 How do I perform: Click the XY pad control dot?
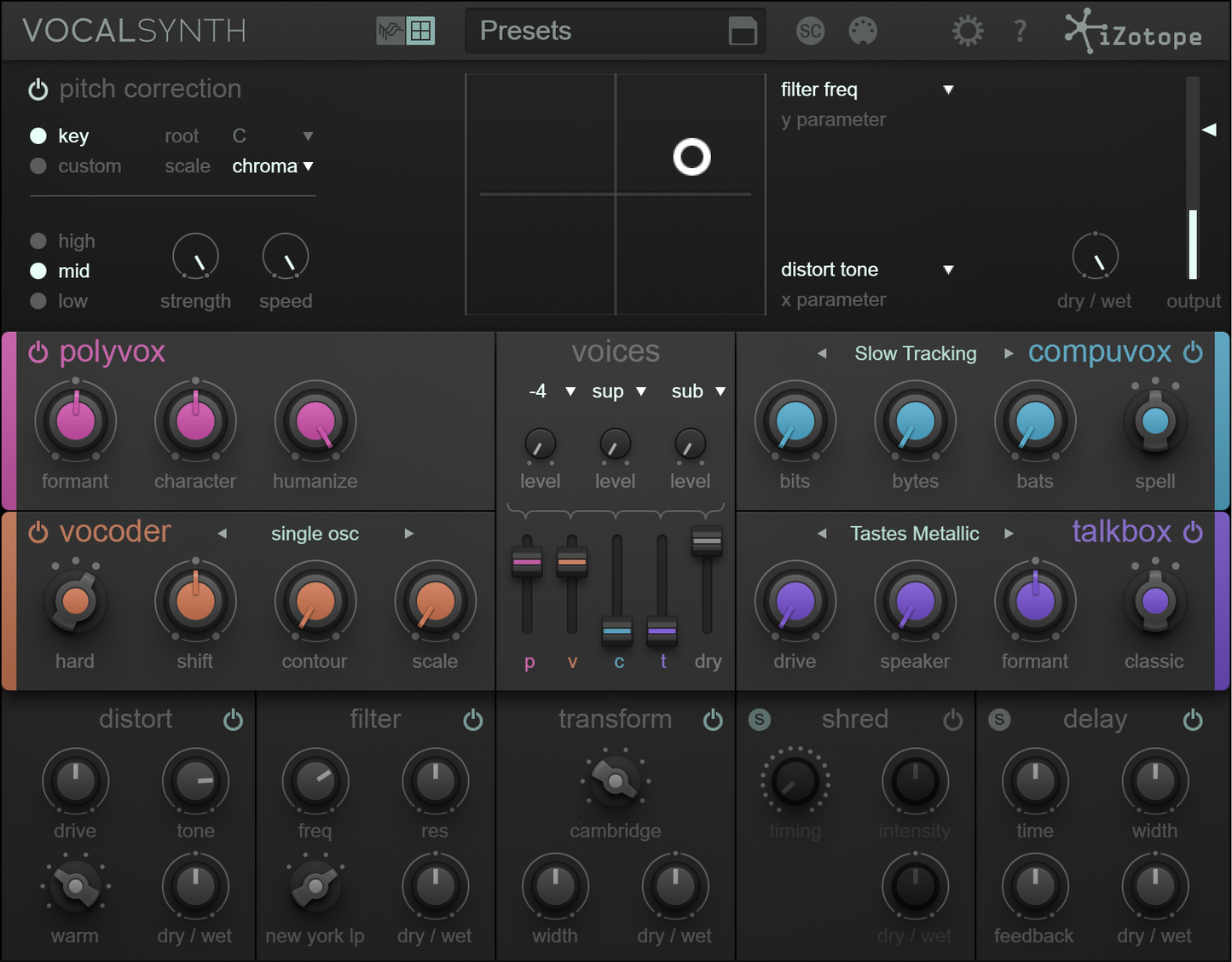(x=691, y=157)
